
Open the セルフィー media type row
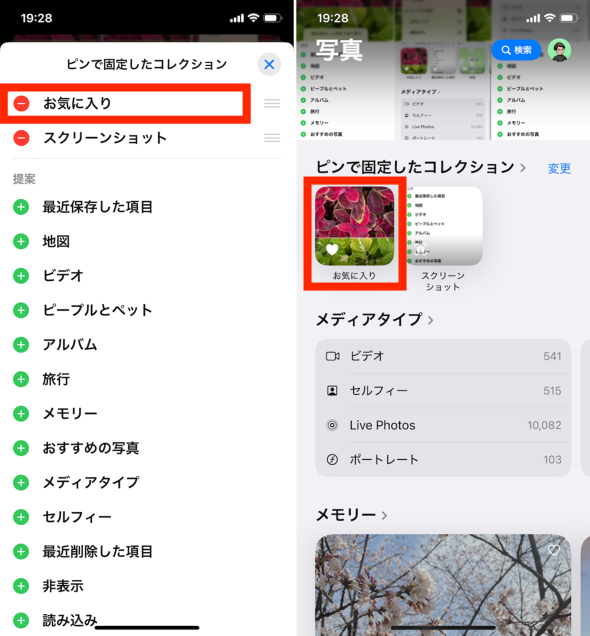click(x=443, y=391)
